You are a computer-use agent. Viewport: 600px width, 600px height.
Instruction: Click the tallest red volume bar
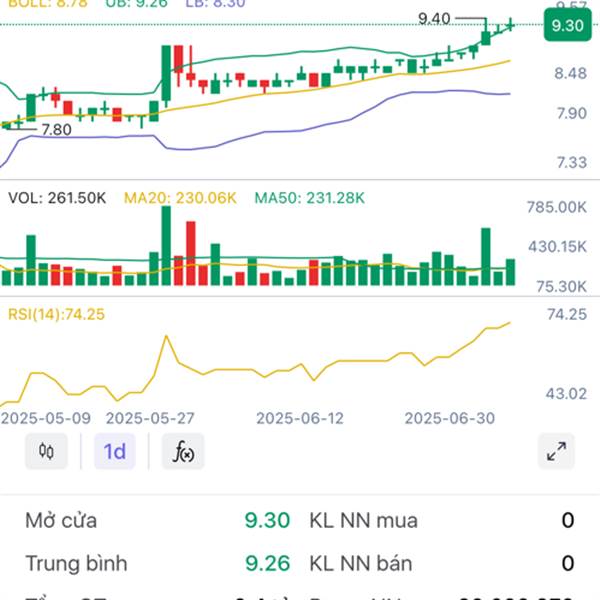(191, 253)
